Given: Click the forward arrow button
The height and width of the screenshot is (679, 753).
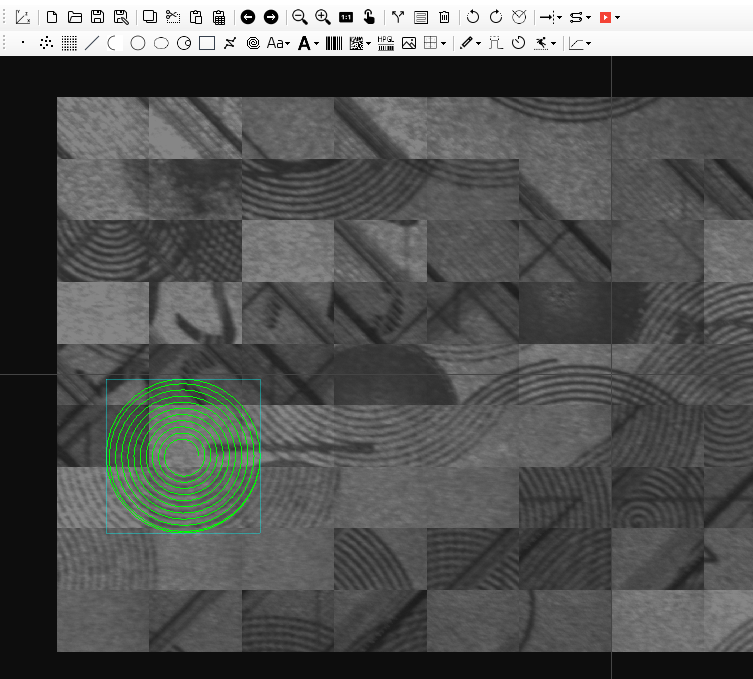Looking at the screenshot, I should [x=270, y=17].
